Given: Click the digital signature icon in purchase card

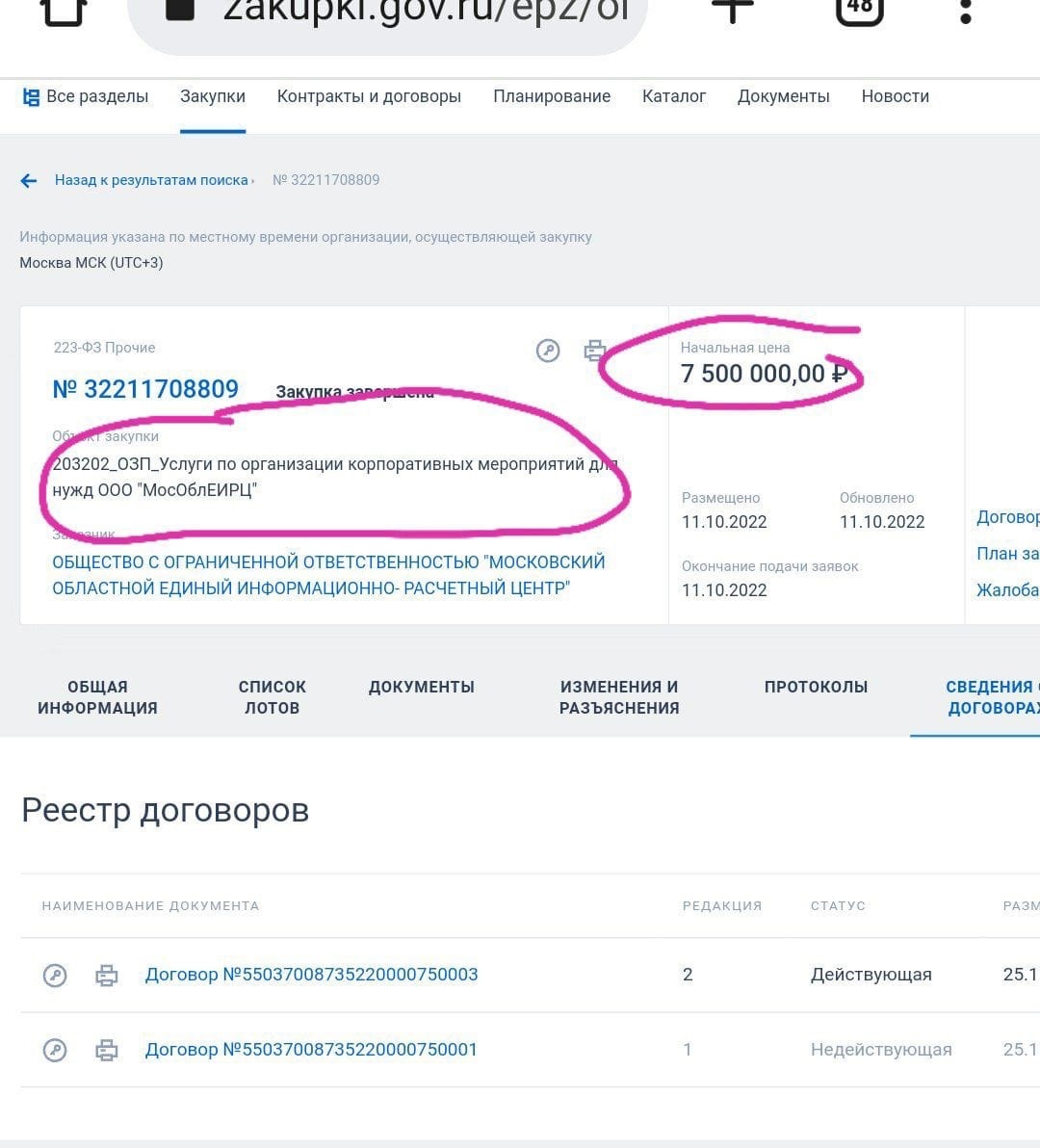Looking at the screenshot, I should click(x=548, y=352).
